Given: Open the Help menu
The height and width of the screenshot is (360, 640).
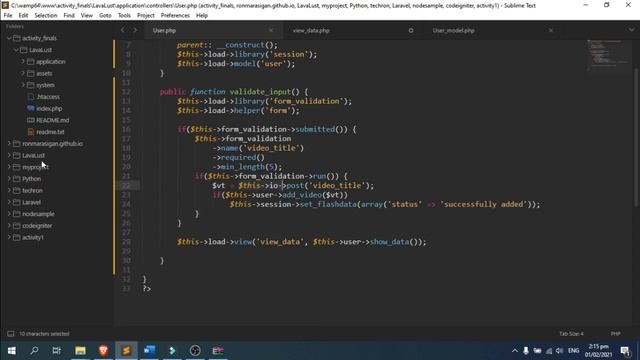Looking at the screenshot, I should click(x=202, y=16).
